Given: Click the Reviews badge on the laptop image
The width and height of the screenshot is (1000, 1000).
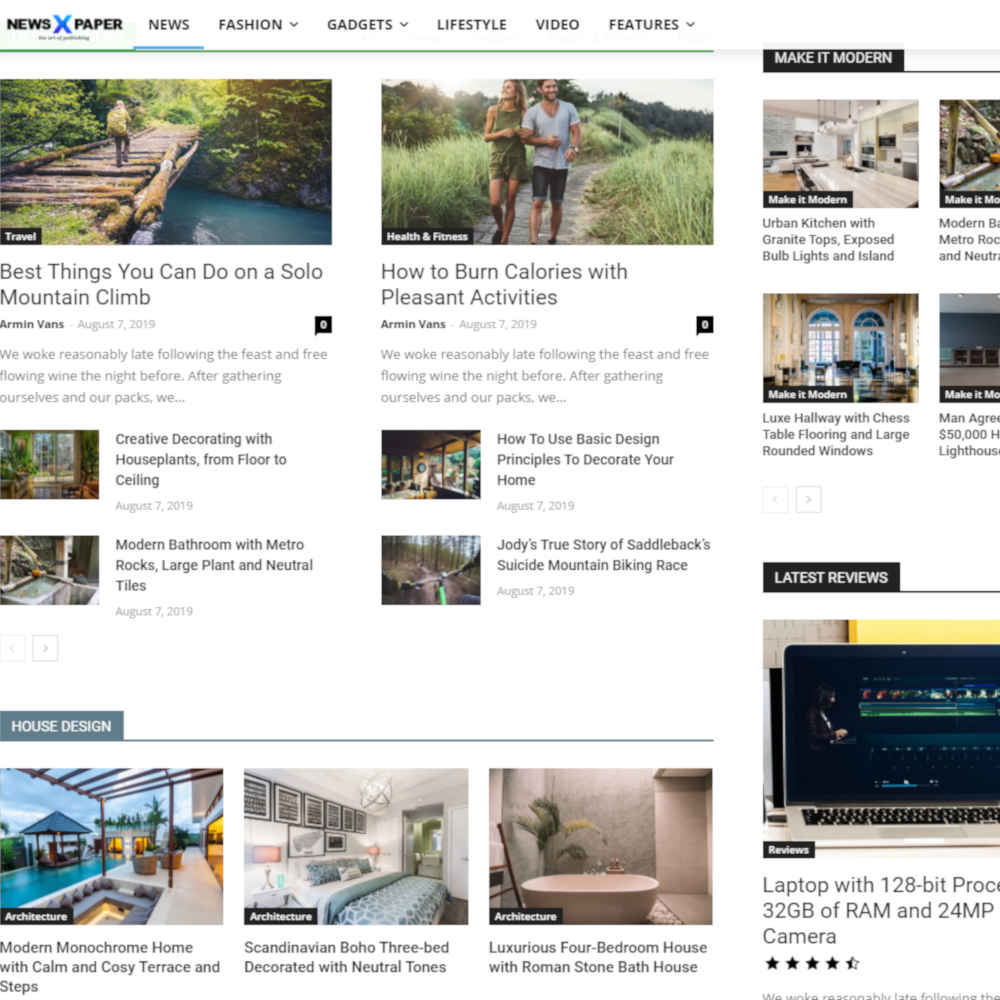Looking at the screenshot, I should [788, 849].
